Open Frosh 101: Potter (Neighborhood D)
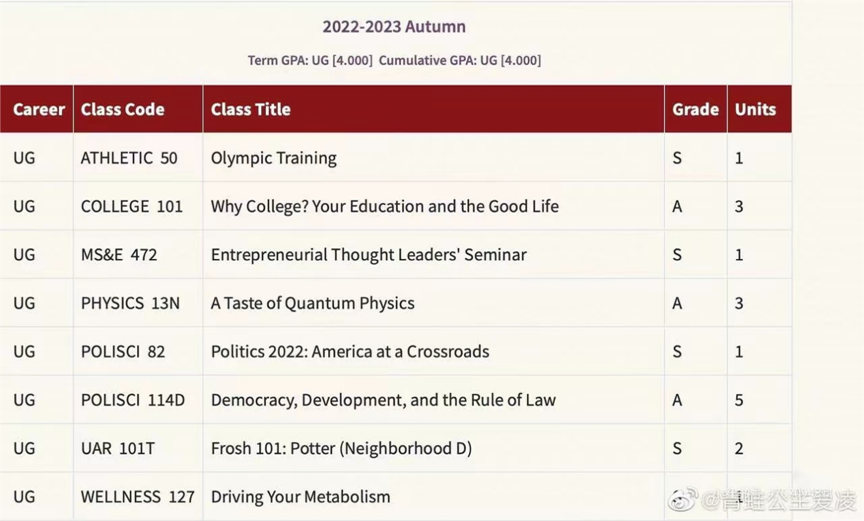 pyautogui.click(x=341, y=449)
